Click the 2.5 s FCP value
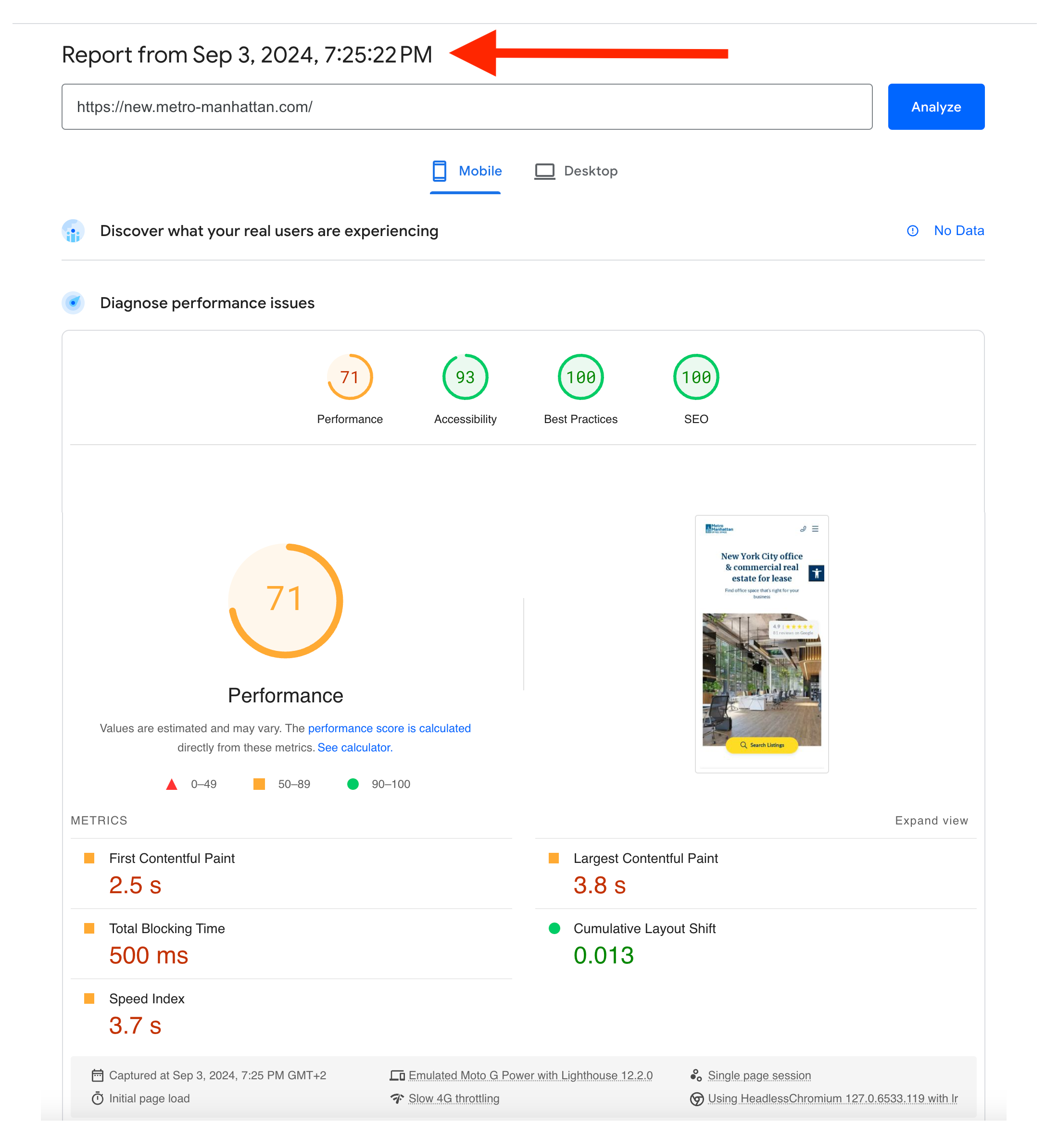The image size is (1058, 1148). 135,885
